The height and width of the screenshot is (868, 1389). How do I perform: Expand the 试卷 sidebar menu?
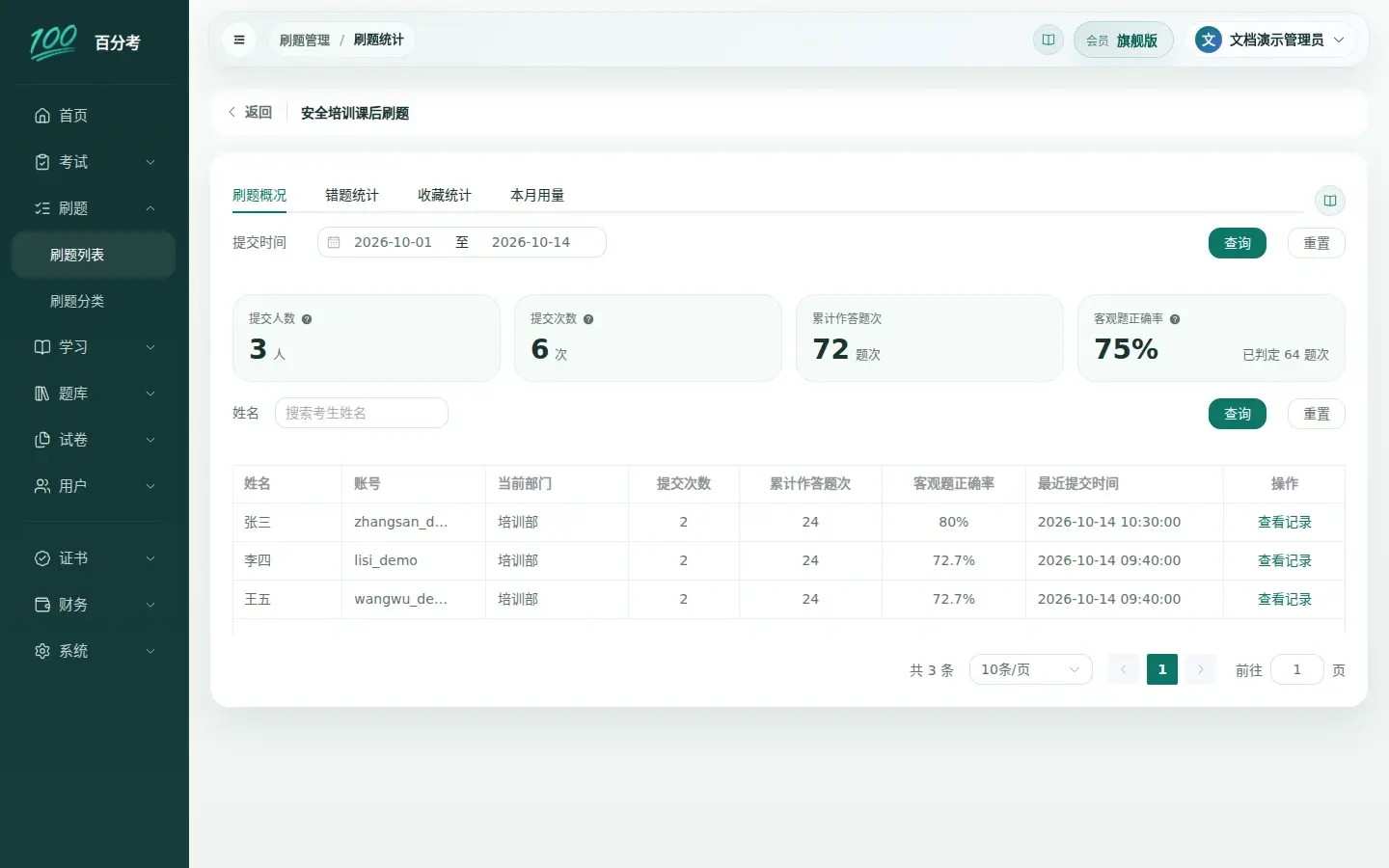pos(95,440)
